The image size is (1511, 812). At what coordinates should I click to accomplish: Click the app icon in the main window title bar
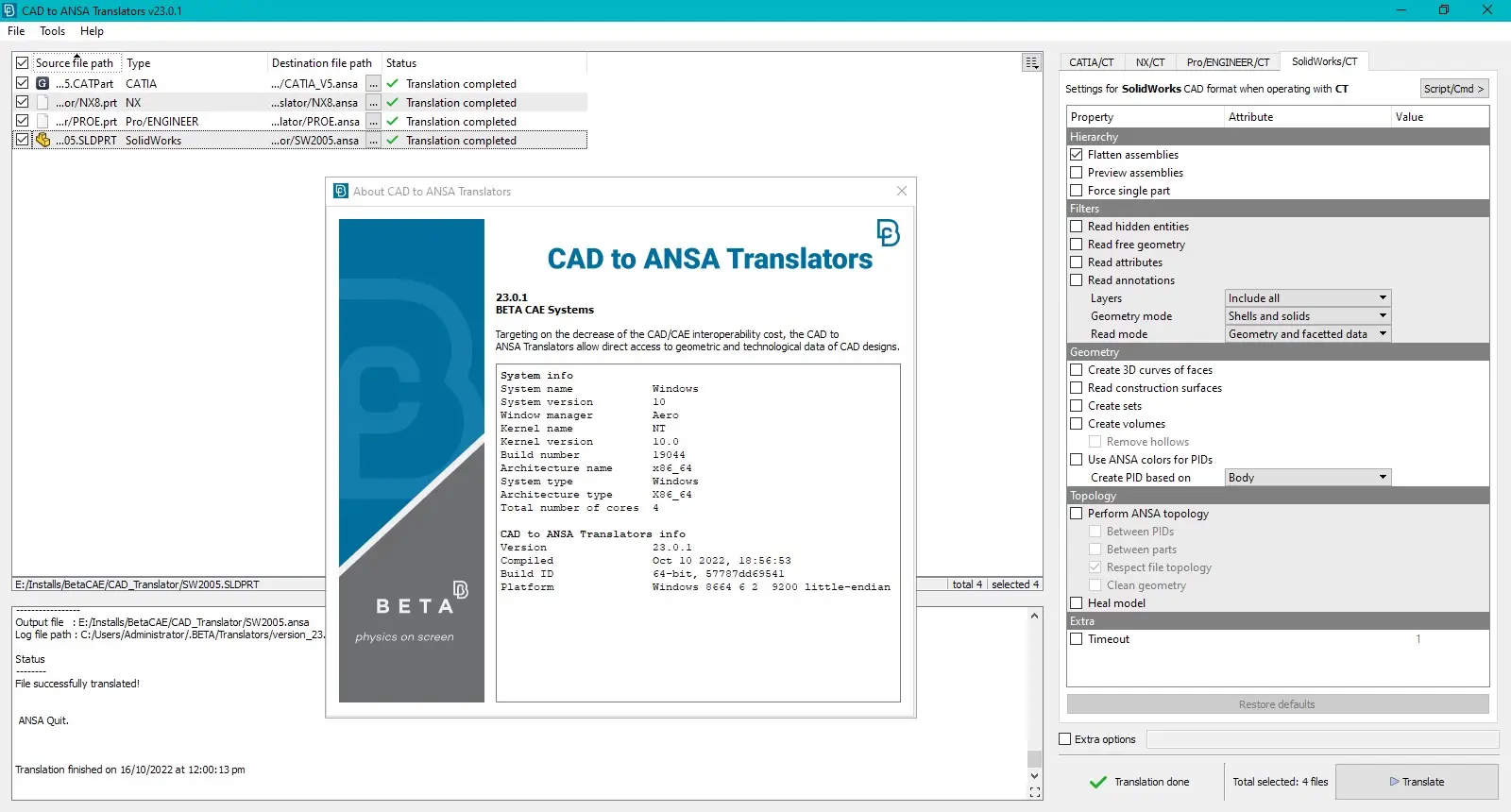[10, 10]
